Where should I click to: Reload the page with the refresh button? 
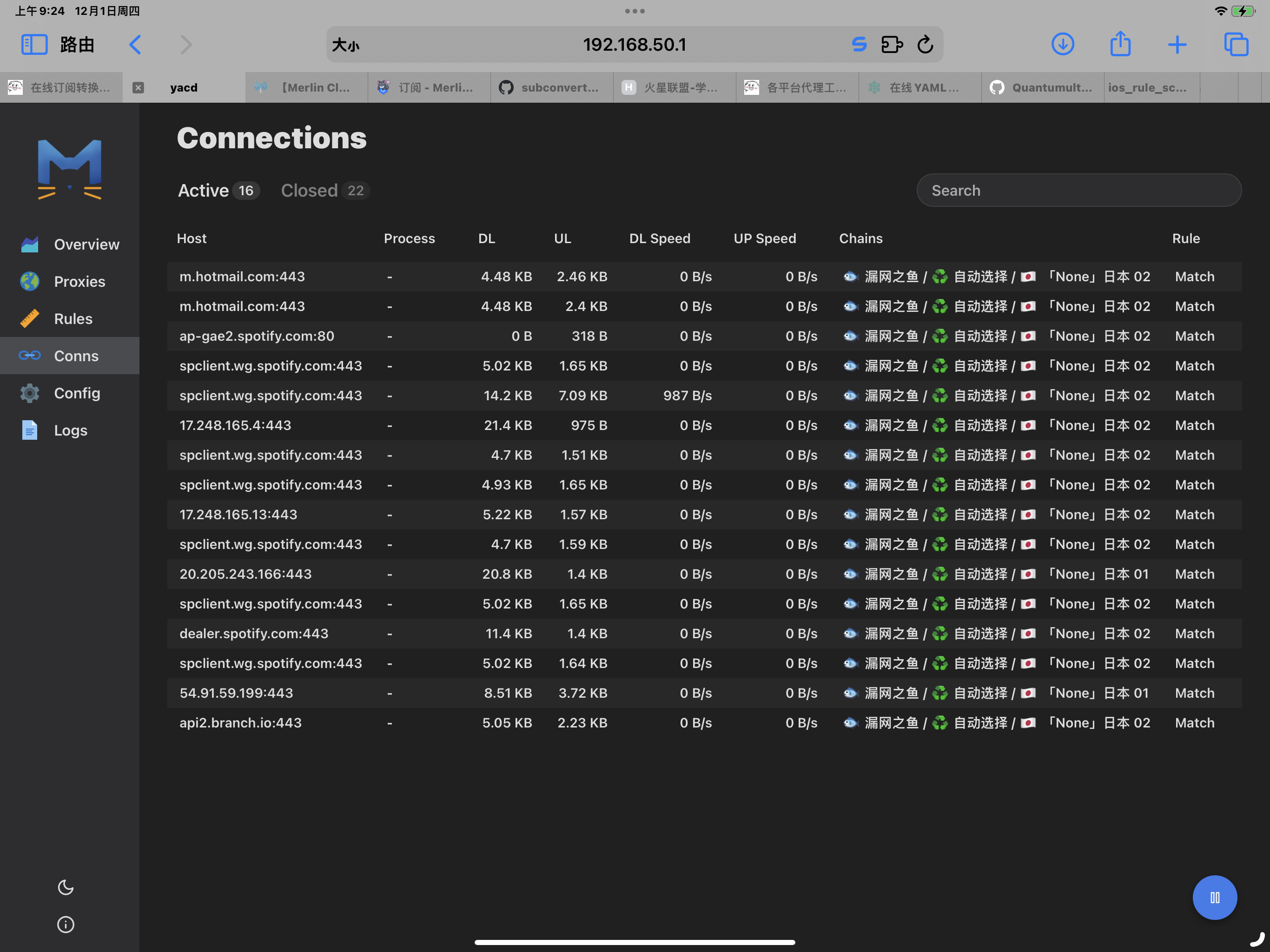925,44
